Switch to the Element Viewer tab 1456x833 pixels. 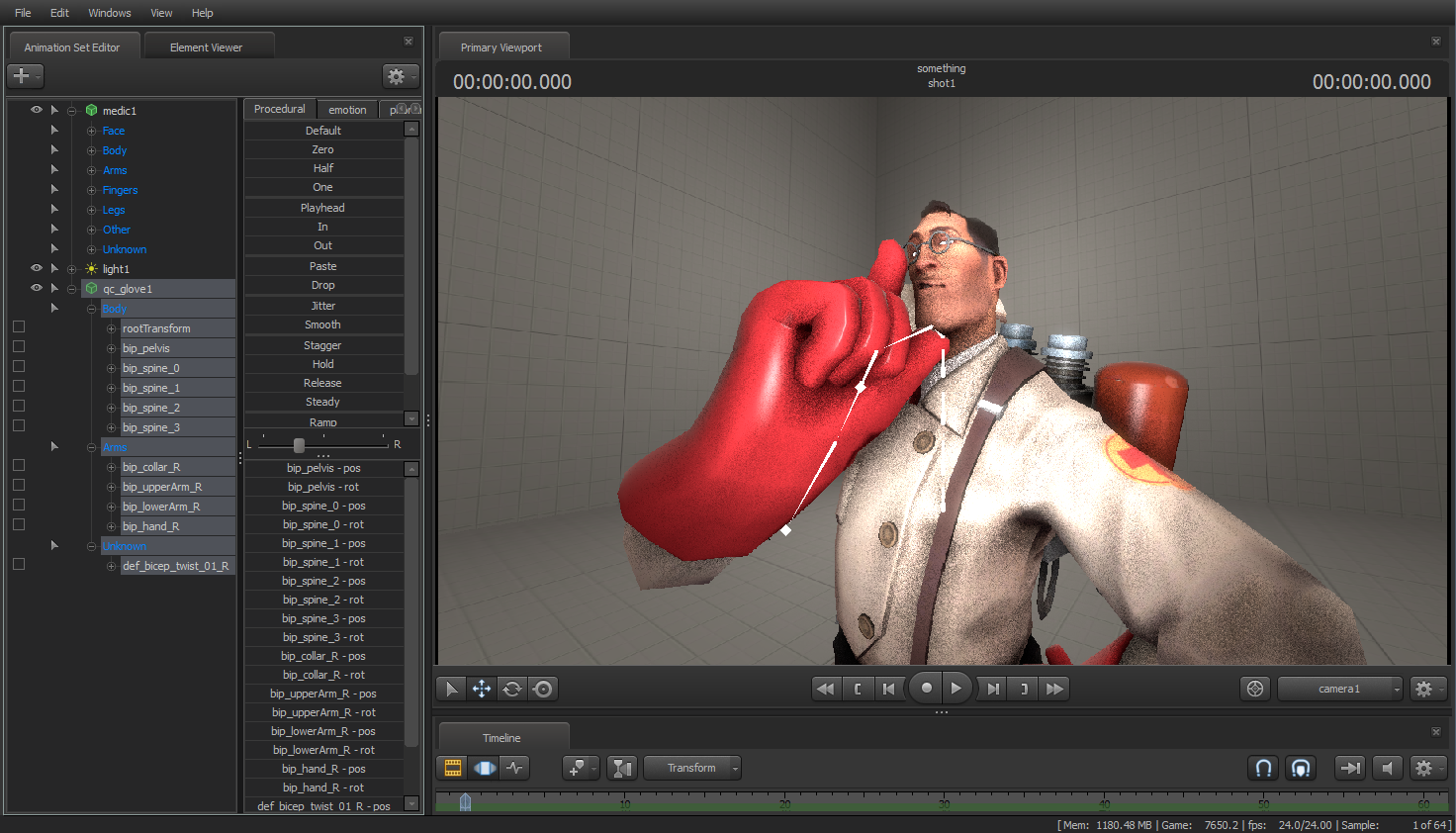[x=206, y=47]
